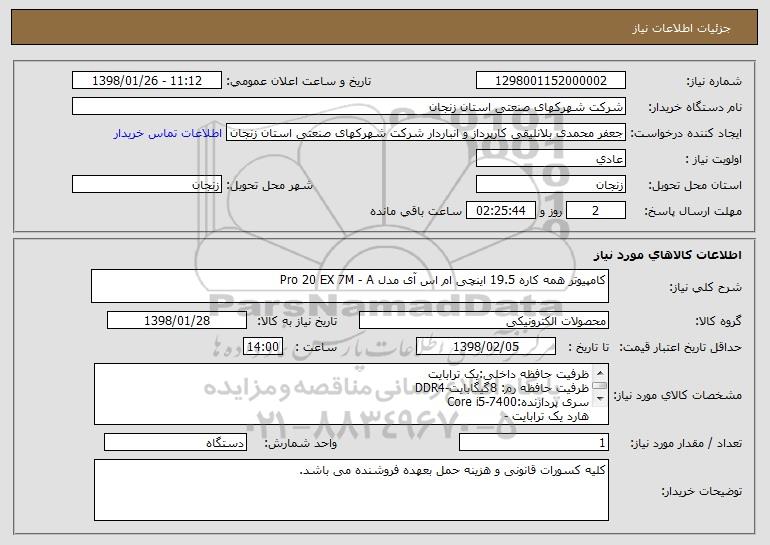The image size is (770, 545).
Task: Select the text ظرفیت حافظه داخلی:یک ترابایت
Action: (509, 374)
